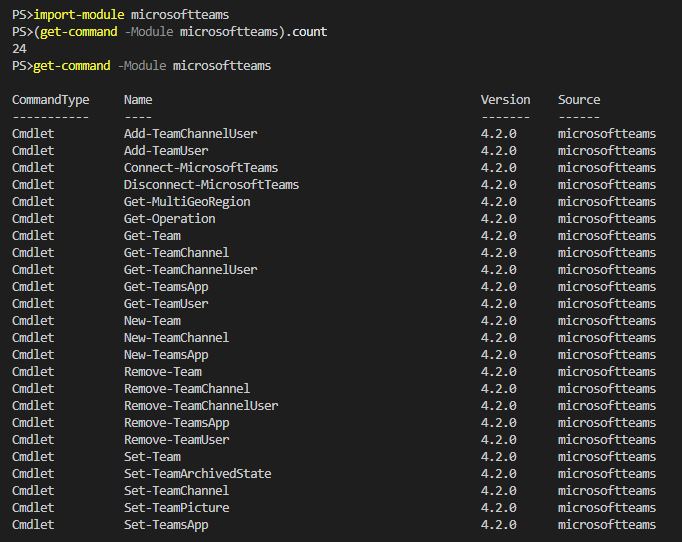Select the 'Set-TeamsApp' cmdlet name

point(166,525)
